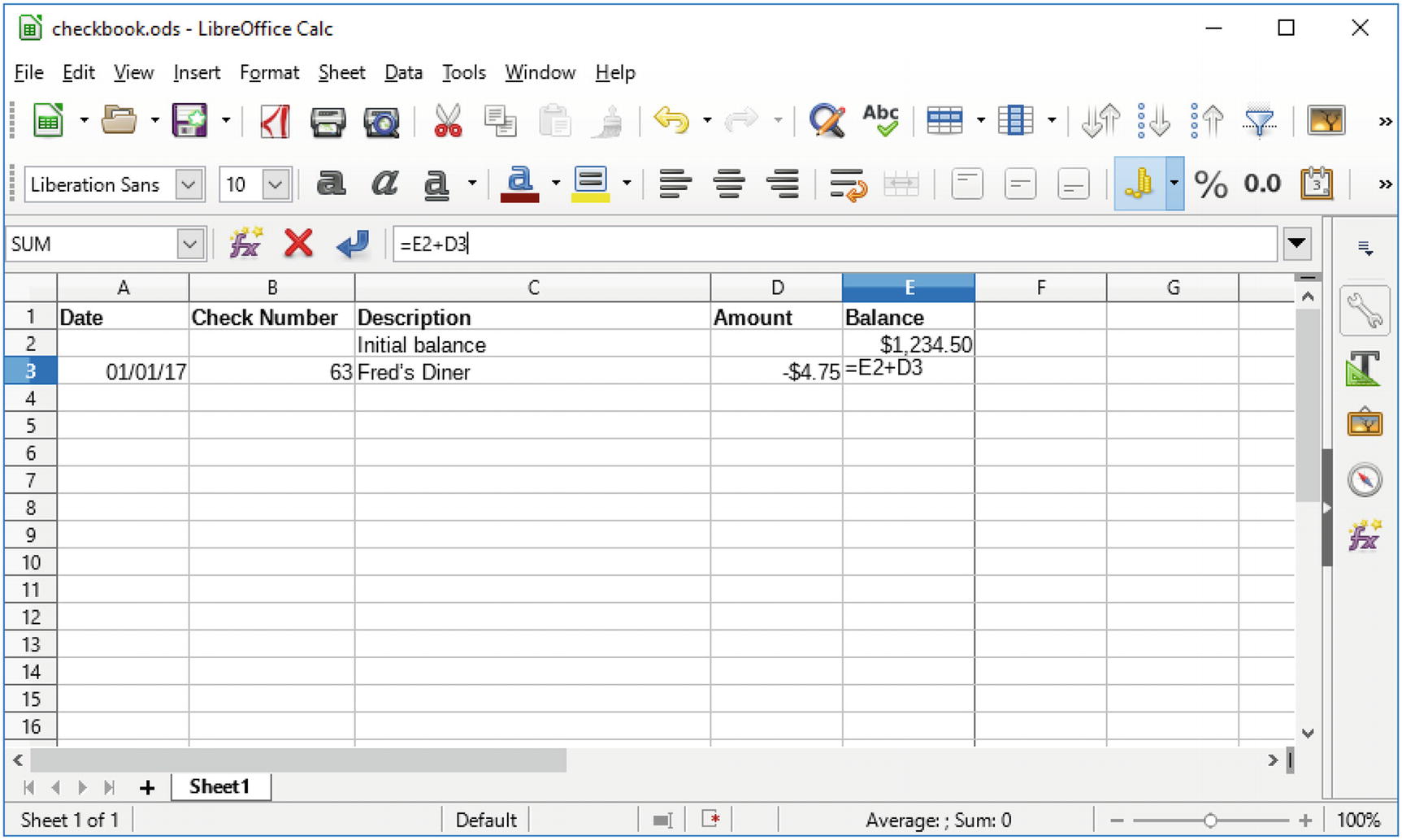Insert rows with the row icon

(944, 121)
